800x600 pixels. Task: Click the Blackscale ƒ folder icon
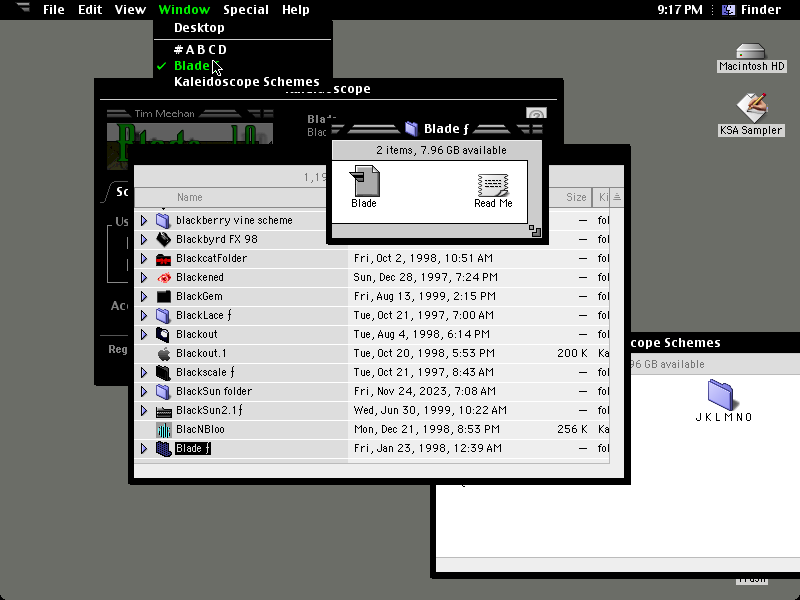[163, 372]
